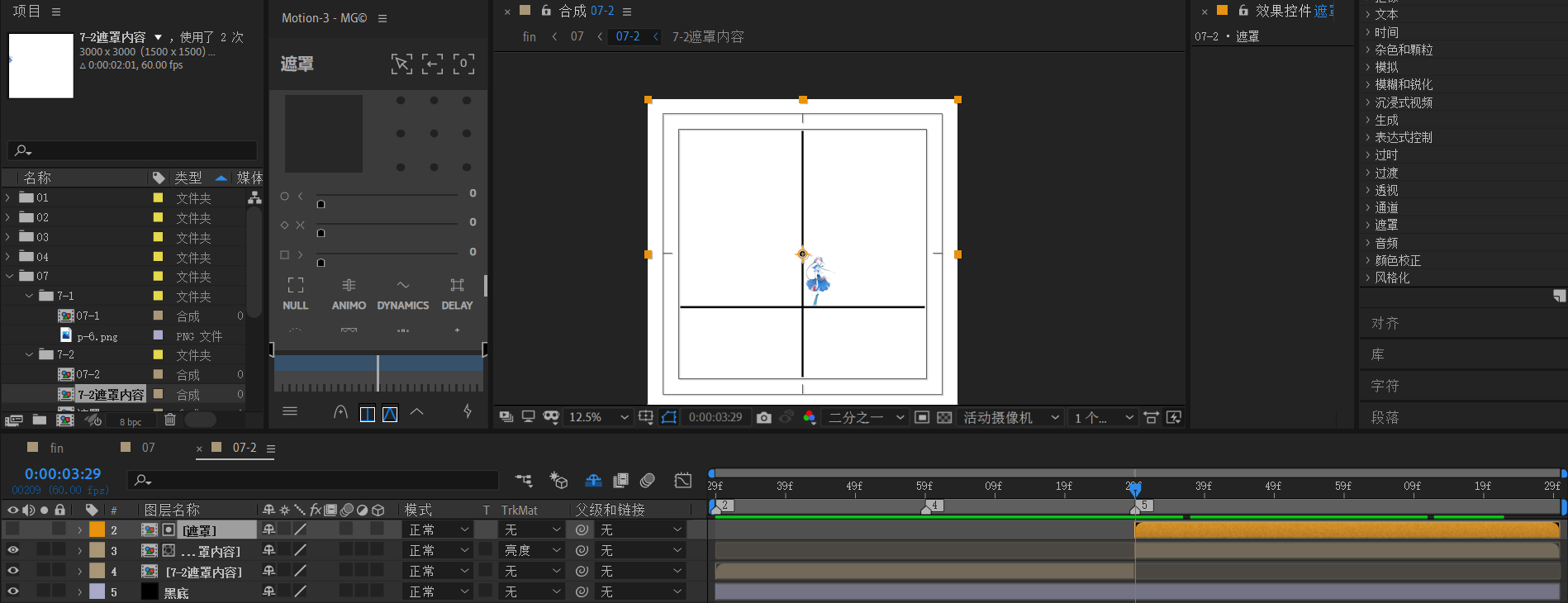
Task: Click the first Motion-3 slider handle
Action: click(x=321, y=204)
